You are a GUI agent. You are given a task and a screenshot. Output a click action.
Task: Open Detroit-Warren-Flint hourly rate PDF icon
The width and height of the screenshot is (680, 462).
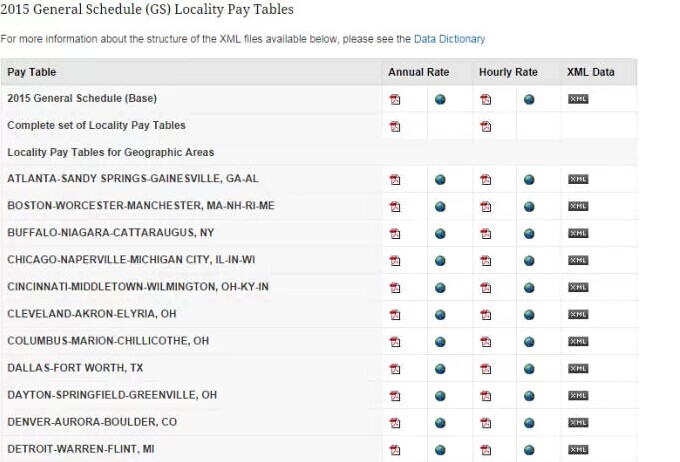tap(486, 449)
